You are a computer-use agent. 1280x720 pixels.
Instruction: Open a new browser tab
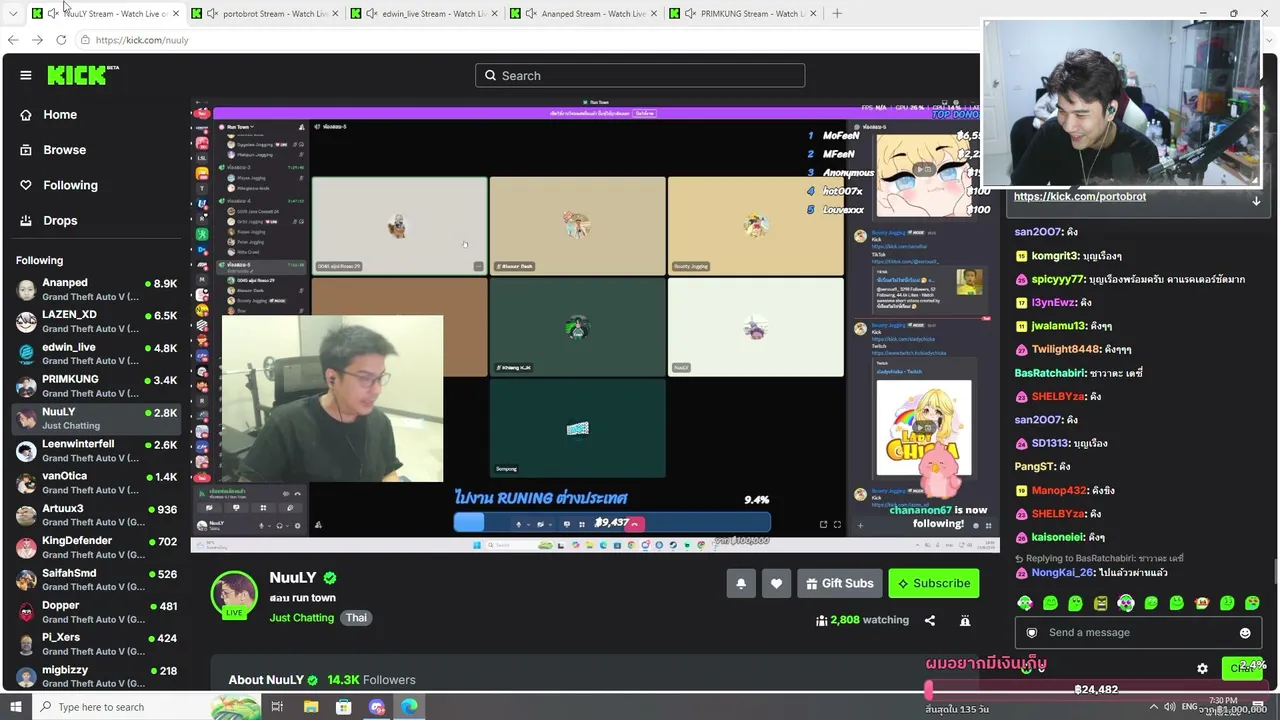click(837, 14)
